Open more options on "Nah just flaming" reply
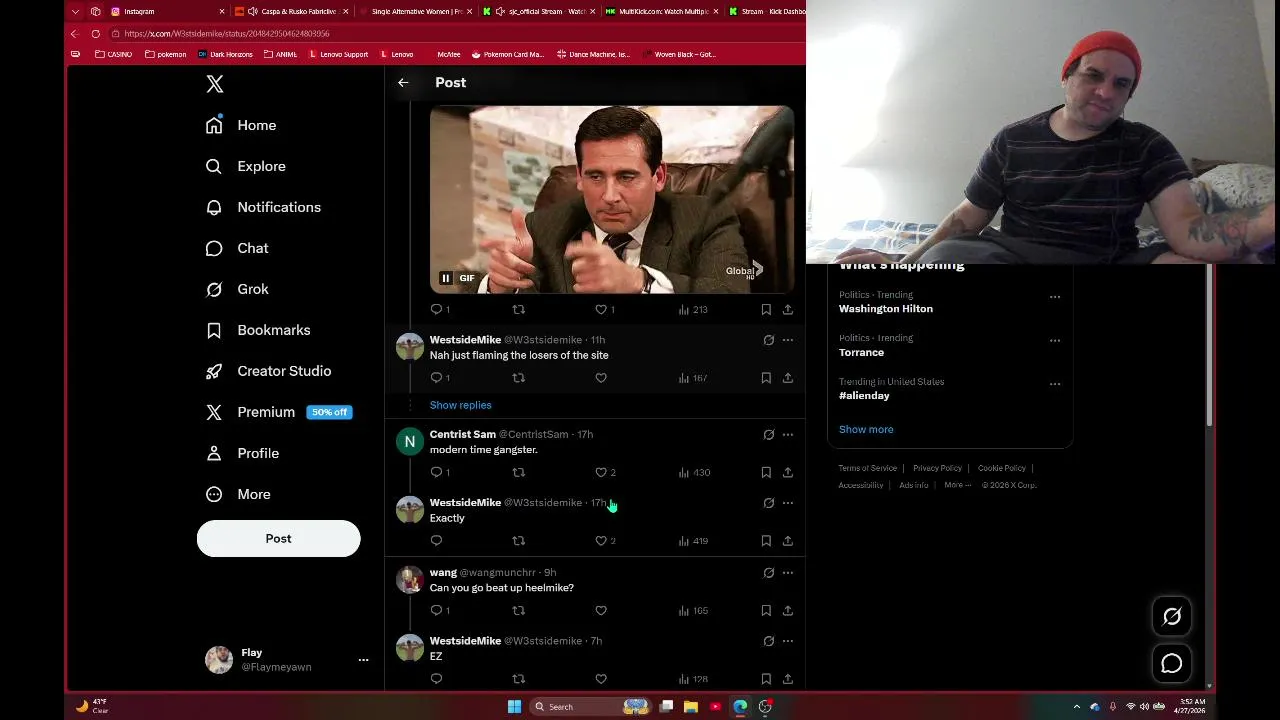1280x720 pixels. [x=788, y=340]
